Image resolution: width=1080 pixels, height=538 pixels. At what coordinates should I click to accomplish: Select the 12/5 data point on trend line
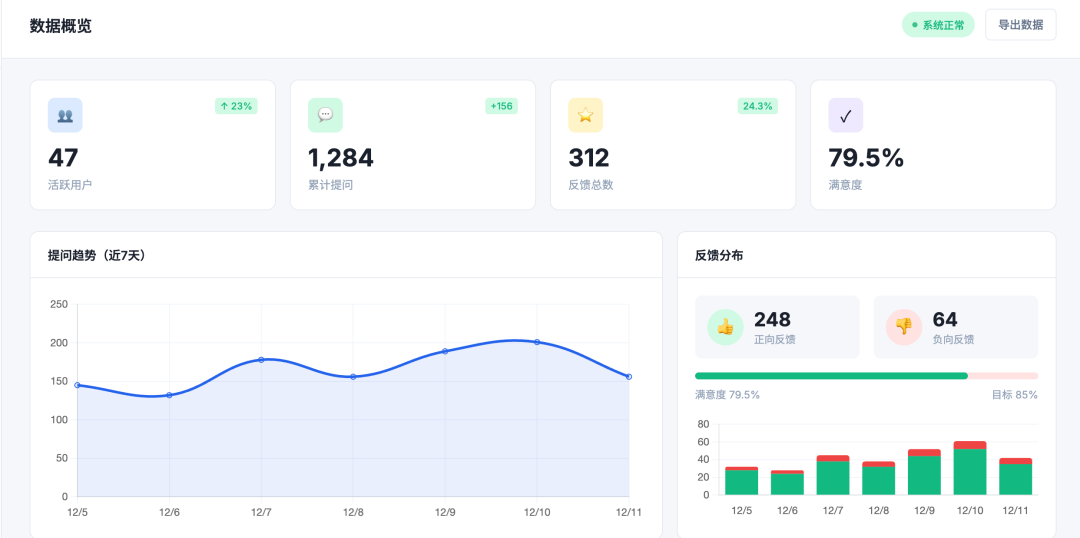tap(77, 385)
